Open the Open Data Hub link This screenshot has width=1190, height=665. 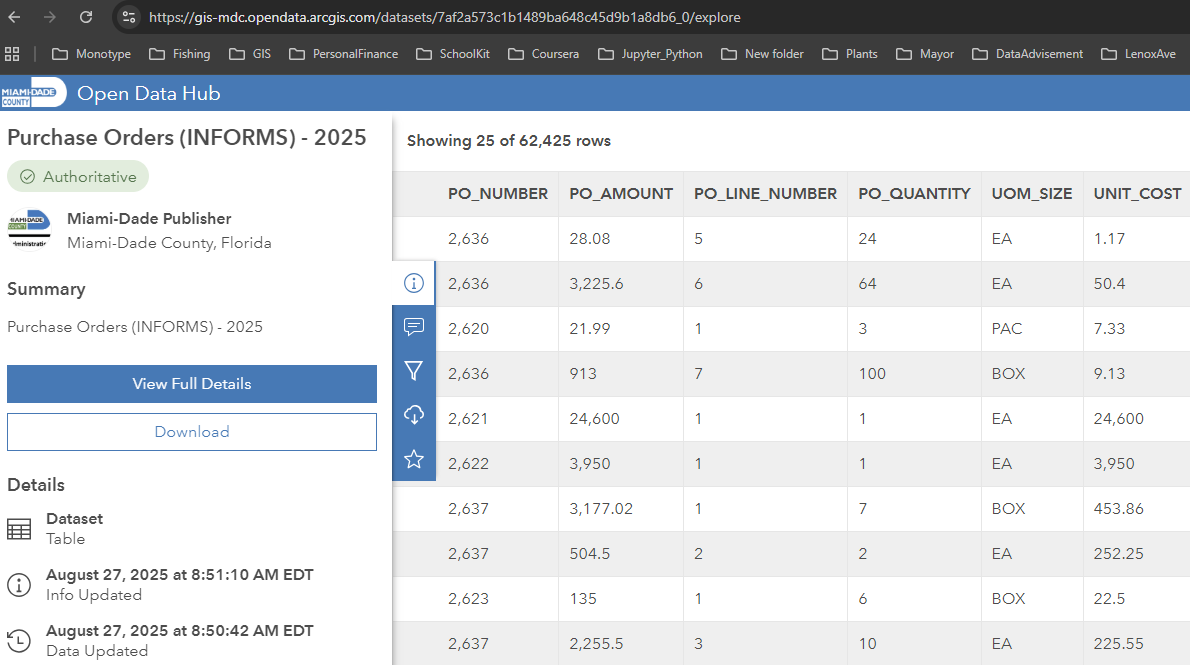point(149,94)
